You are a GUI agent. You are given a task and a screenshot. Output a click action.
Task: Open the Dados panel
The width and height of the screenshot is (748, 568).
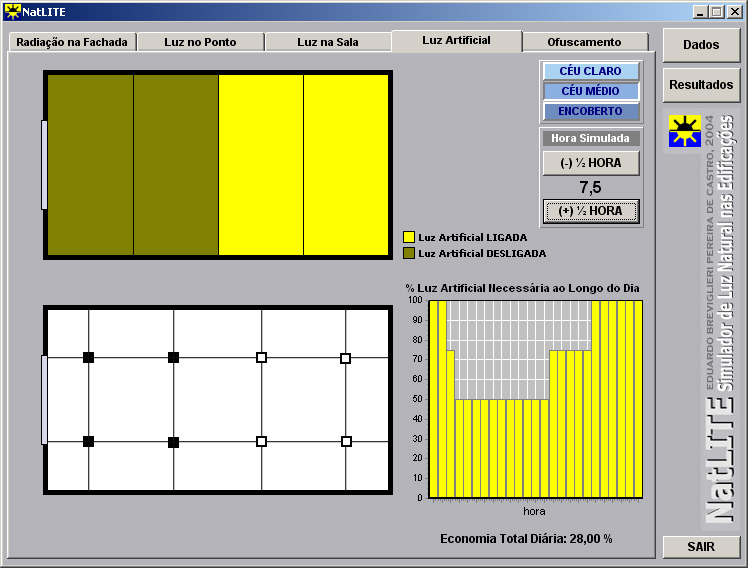(701, 45)
